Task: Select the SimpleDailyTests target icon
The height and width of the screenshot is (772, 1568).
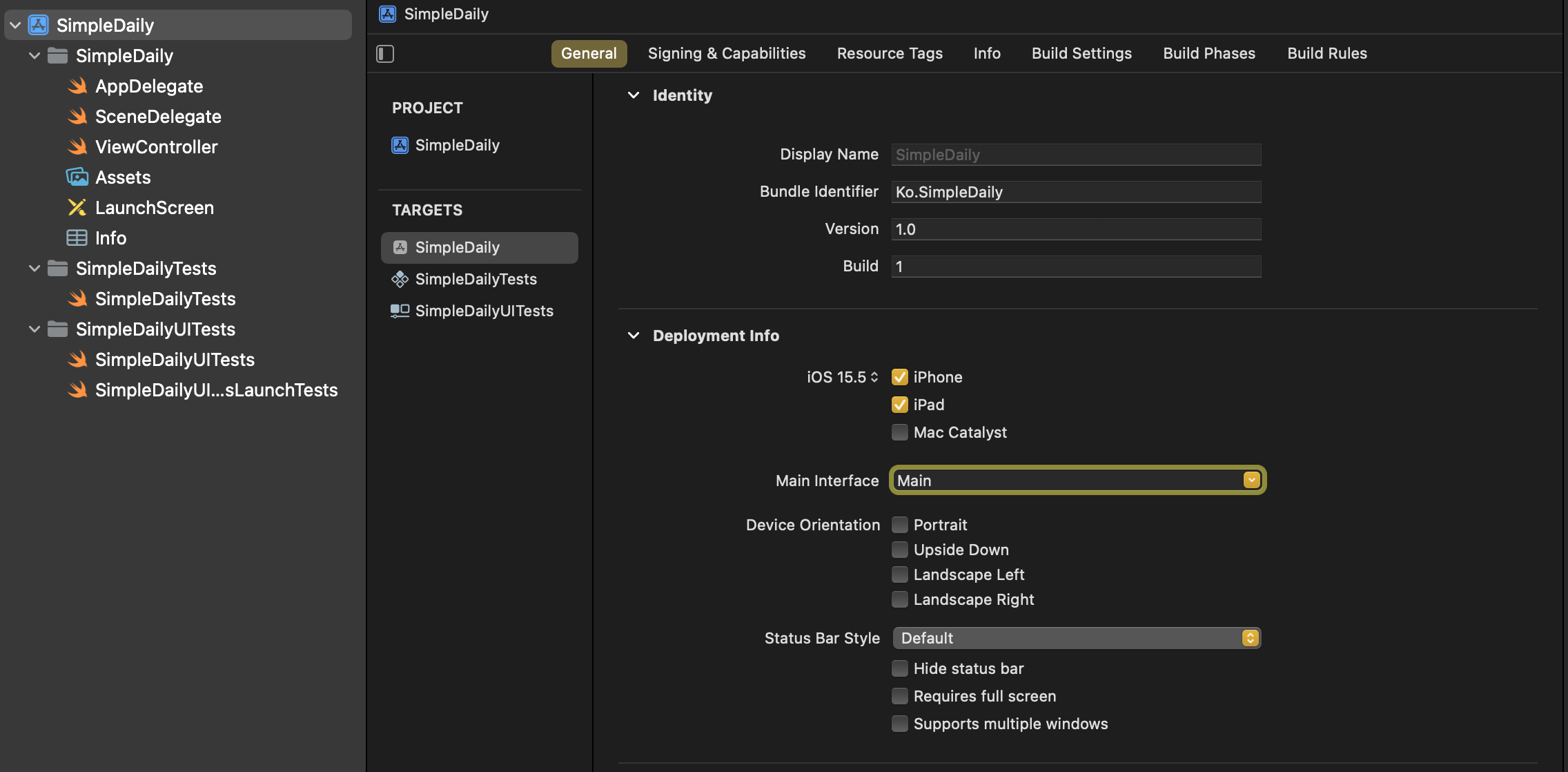Action: tap(400, 279)
